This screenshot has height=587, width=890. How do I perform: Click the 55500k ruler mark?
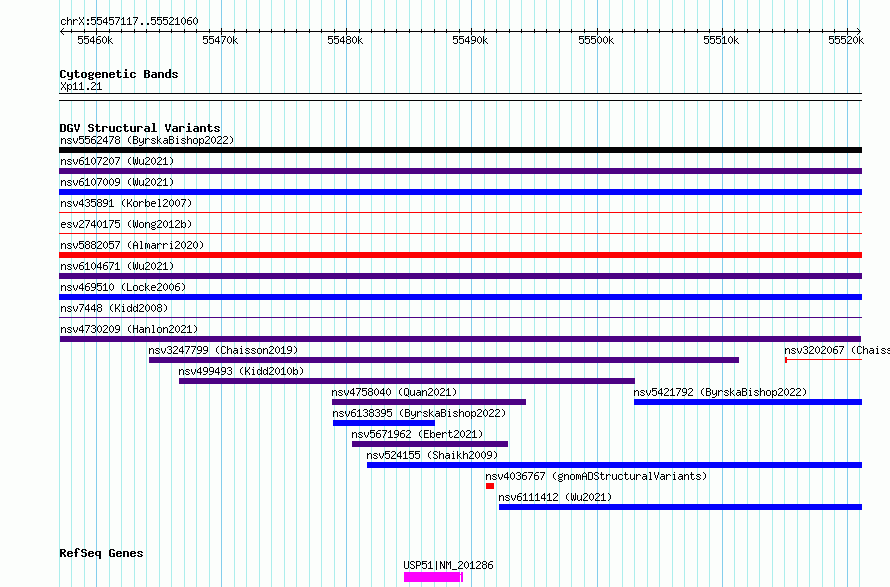596,40
